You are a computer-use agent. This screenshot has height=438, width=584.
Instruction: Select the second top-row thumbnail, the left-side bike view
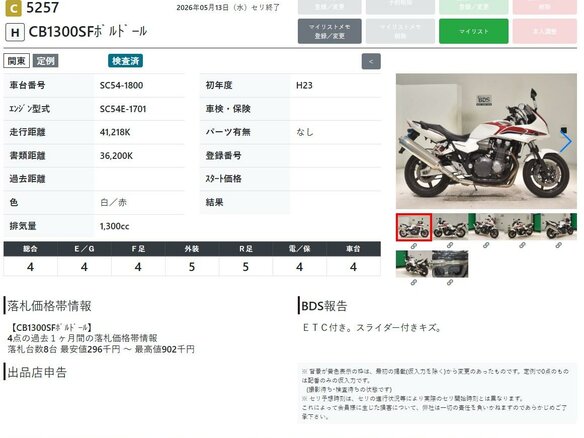[x=450, y=226]
